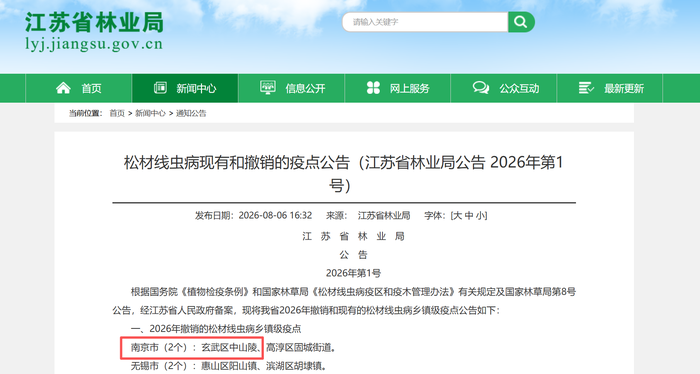Viewport: 700px width, 374px height.
Task: Set font size to 中
Action: point(469,216)
